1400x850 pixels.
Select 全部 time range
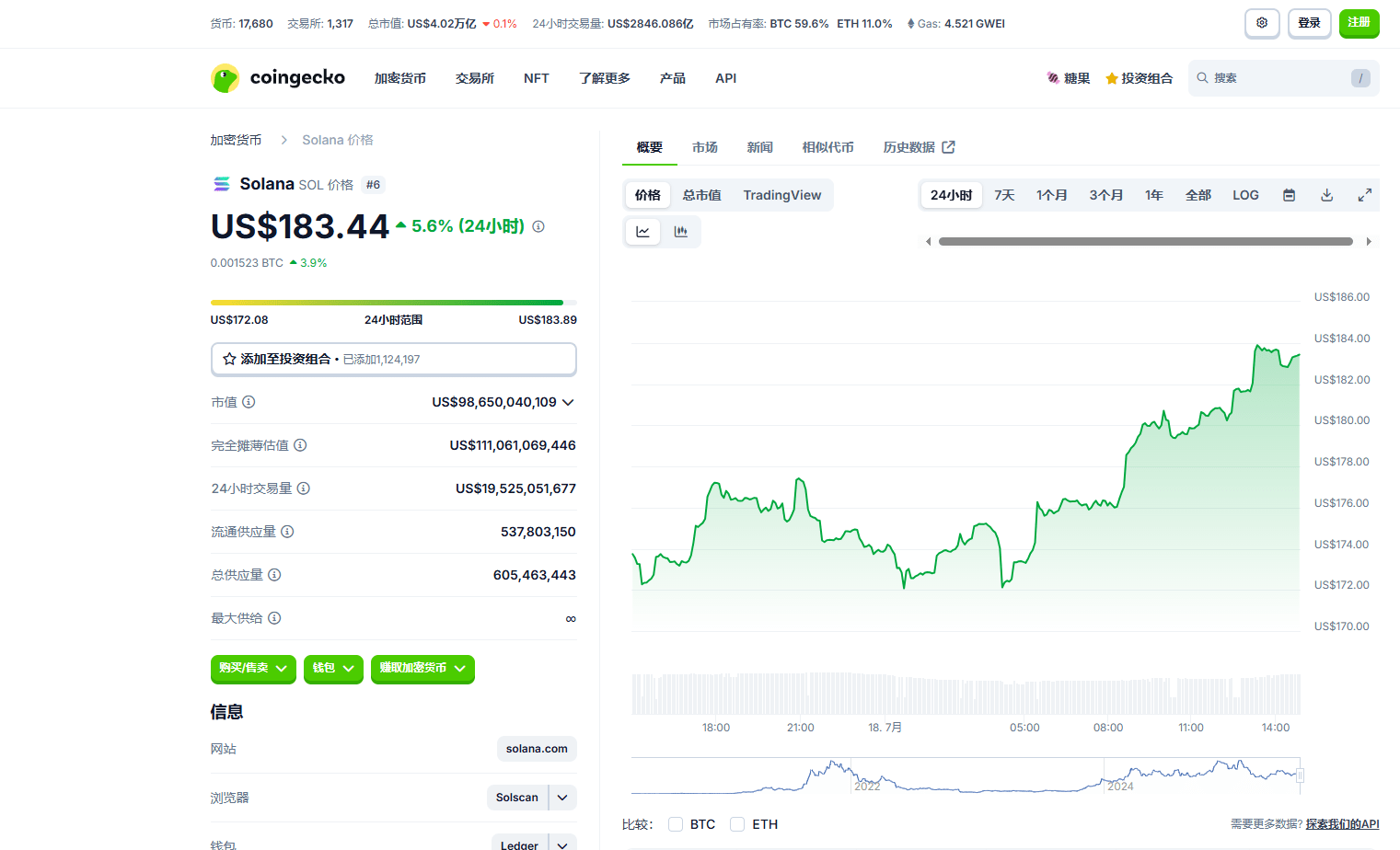tap(1198, 195)
